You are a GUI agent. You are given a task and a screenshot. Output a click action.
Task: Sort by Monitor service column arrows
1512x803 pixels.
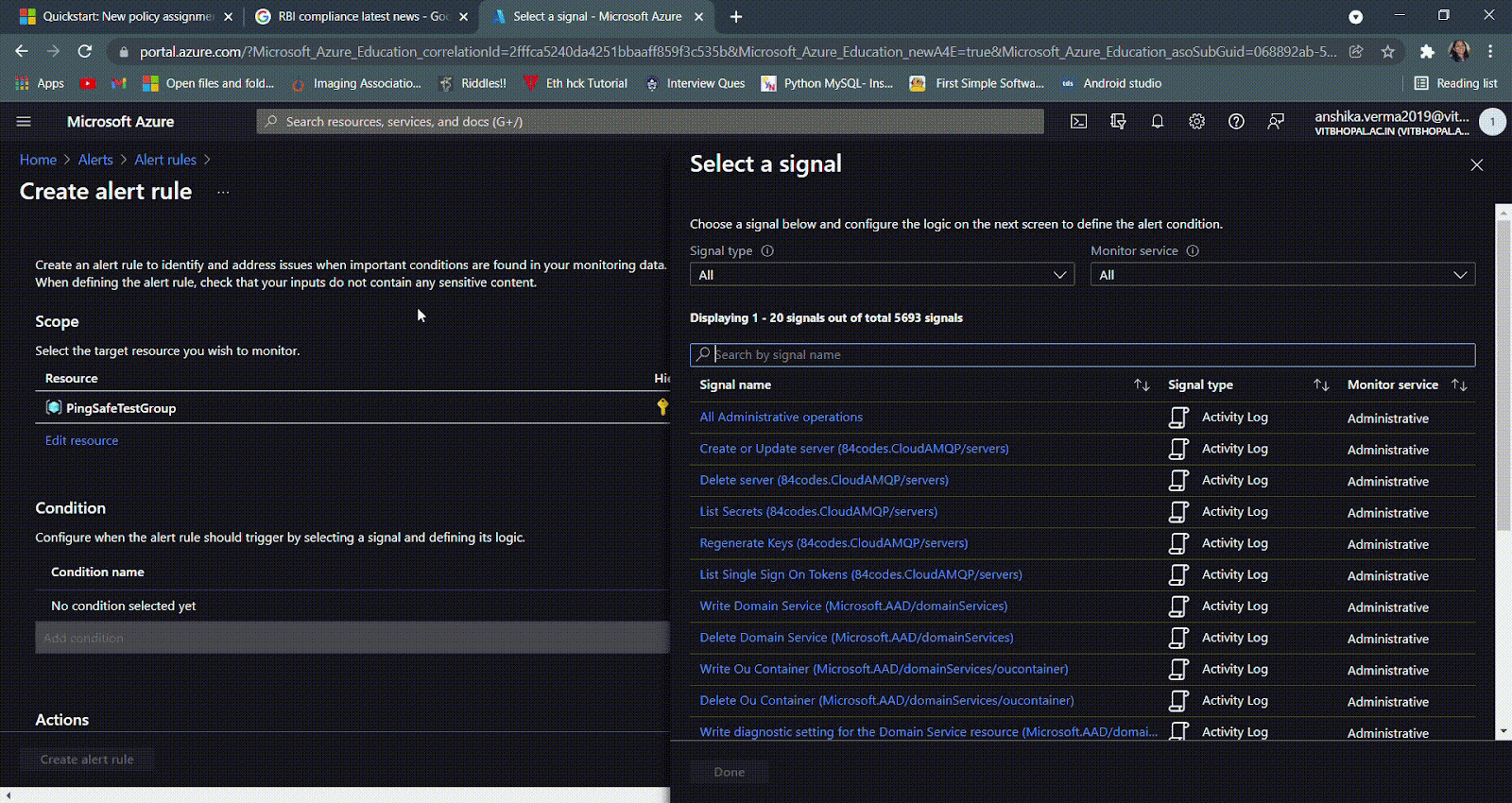(x=1459, y=385)
